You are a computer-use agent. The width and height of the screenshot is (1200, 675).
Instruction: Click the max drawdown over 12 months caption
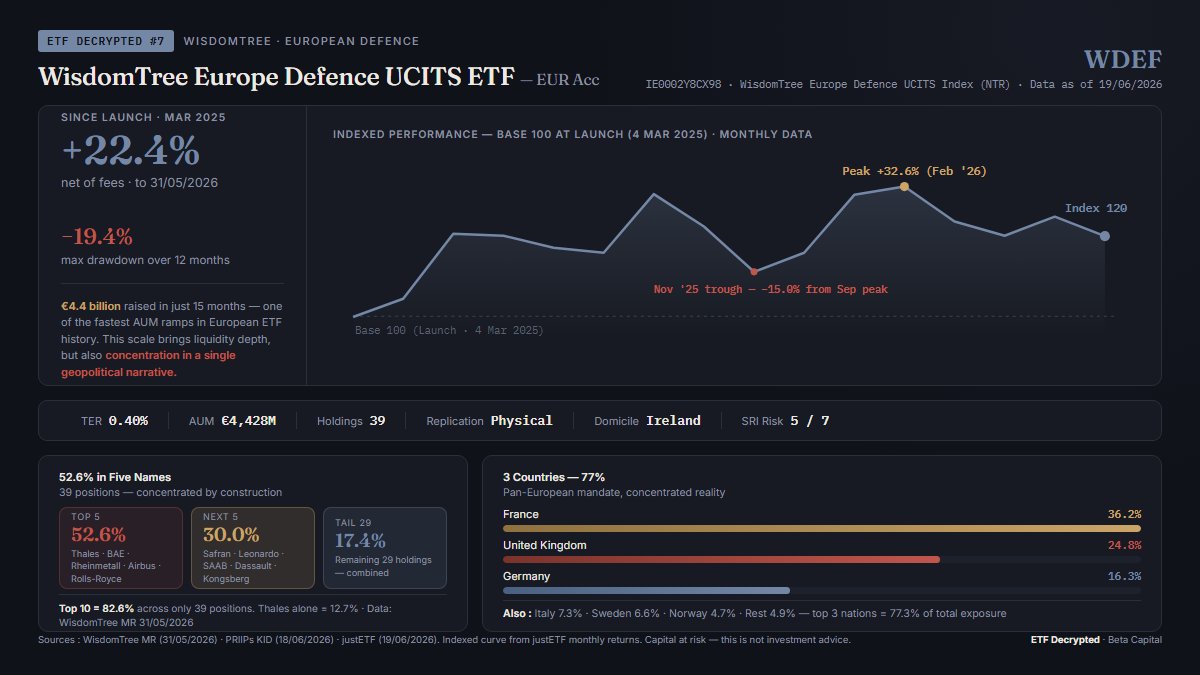(145, 260)
